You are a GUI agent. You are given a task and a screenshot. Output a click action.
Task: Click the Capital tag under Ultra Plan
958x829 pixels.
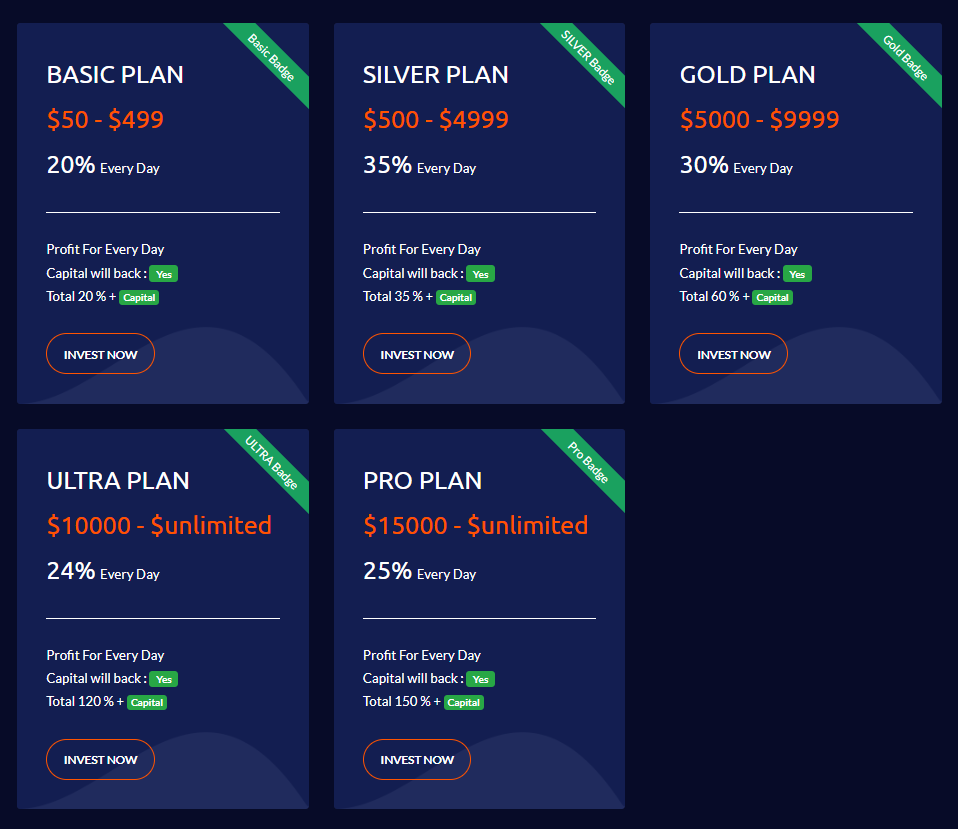coord(147,702)
